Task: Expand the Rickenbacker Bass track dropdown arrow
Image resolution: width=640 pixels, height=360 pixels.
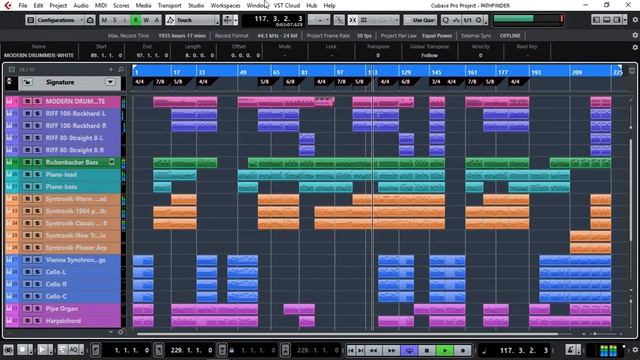Action: 111,162
